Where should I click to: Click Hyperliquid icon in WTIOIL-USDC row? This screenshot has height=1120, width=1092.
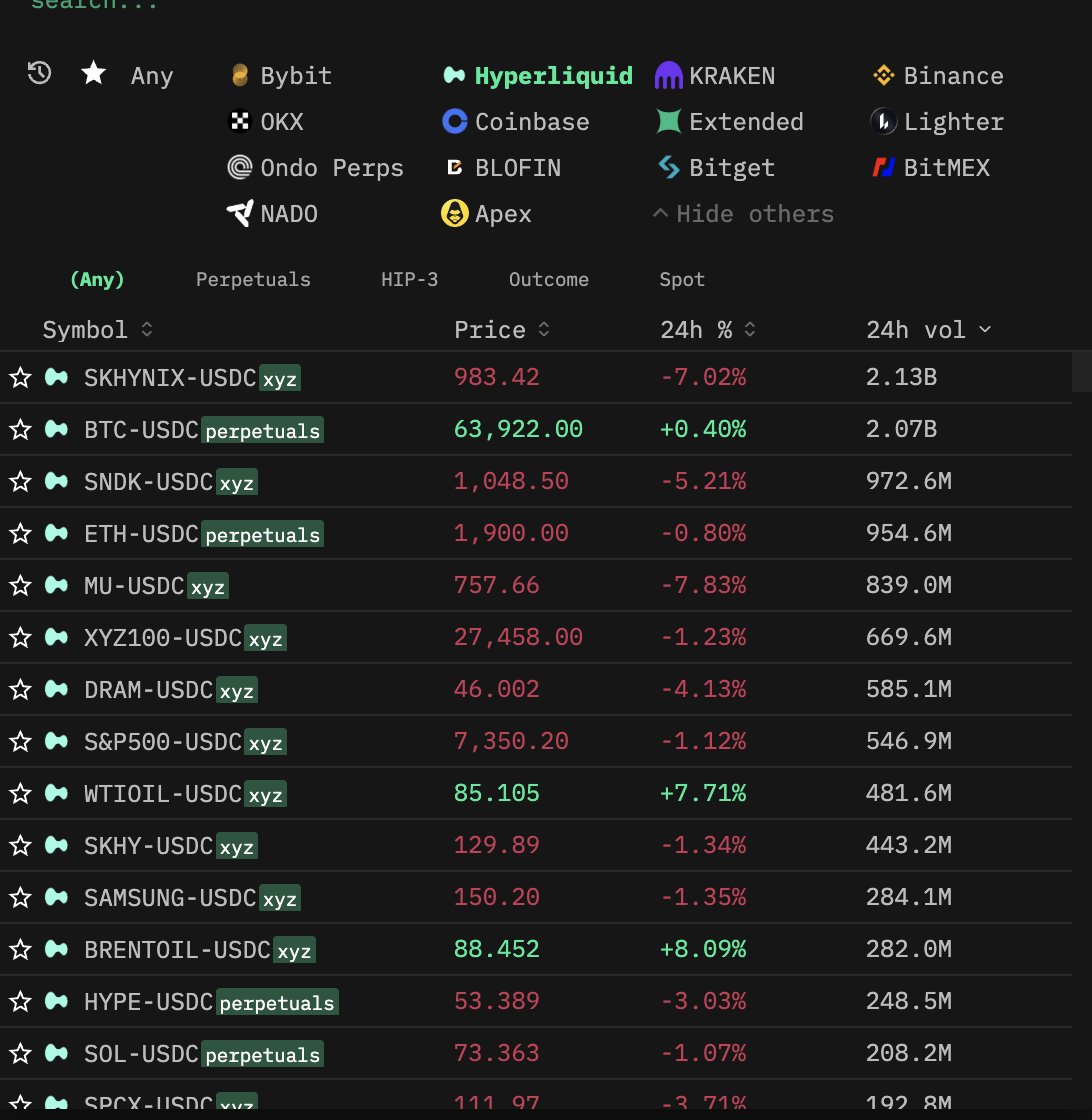56,794
